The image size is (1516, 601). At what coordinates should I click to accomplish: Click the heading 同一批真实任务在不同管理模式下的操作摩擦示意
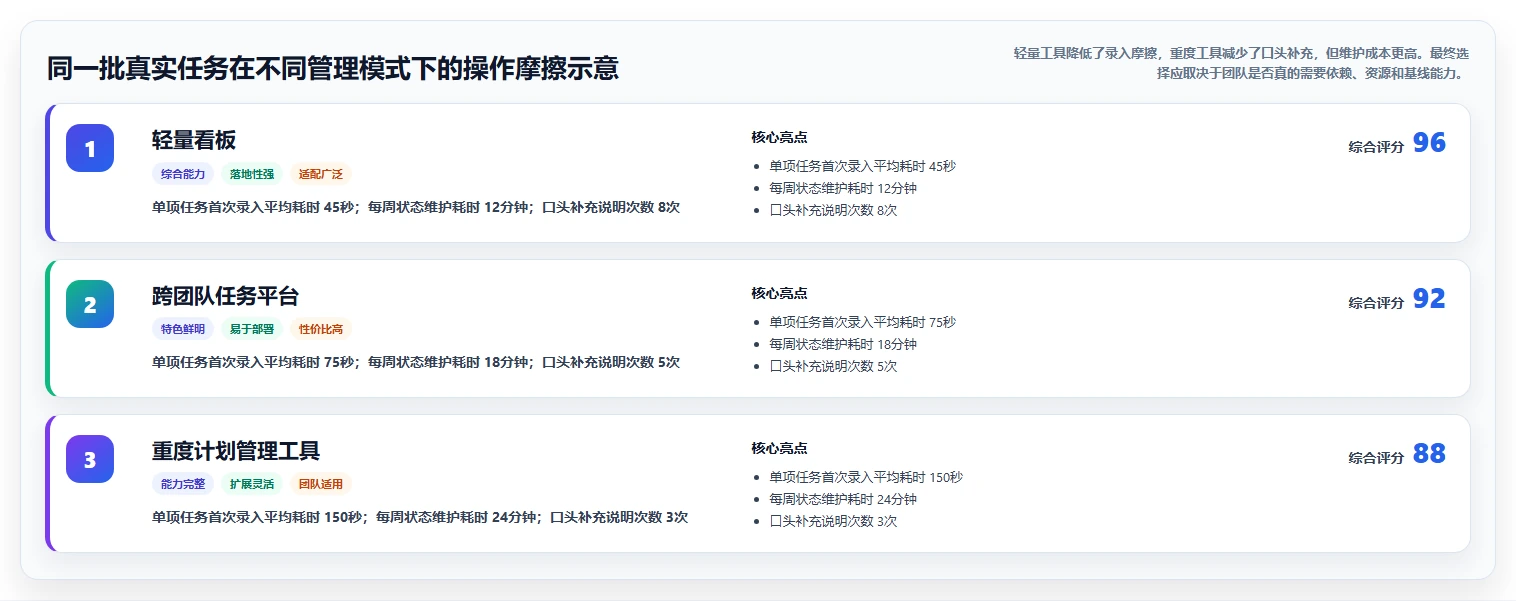333,68
